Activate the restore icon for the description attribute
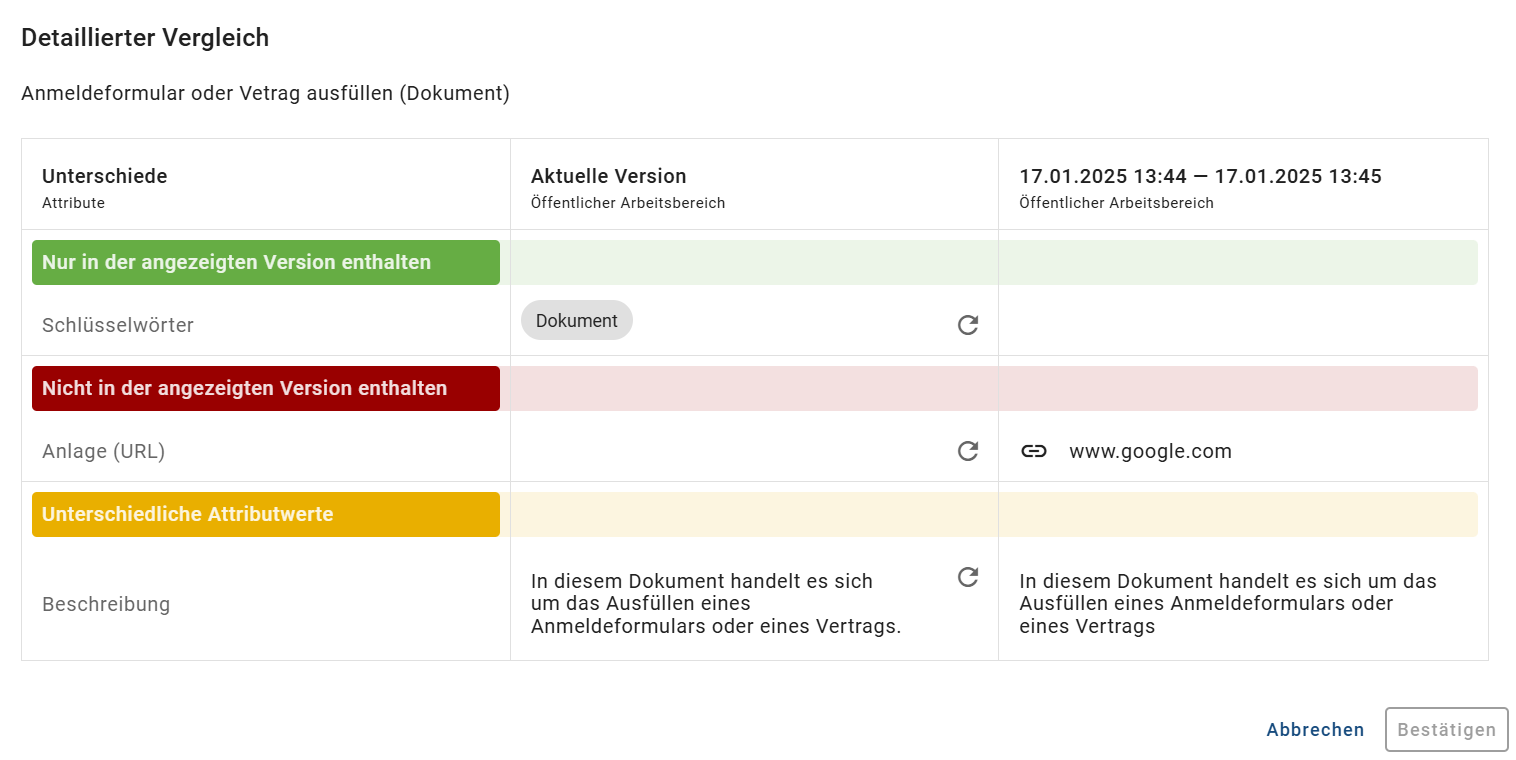1516x760 pixels. click(967, 578)
